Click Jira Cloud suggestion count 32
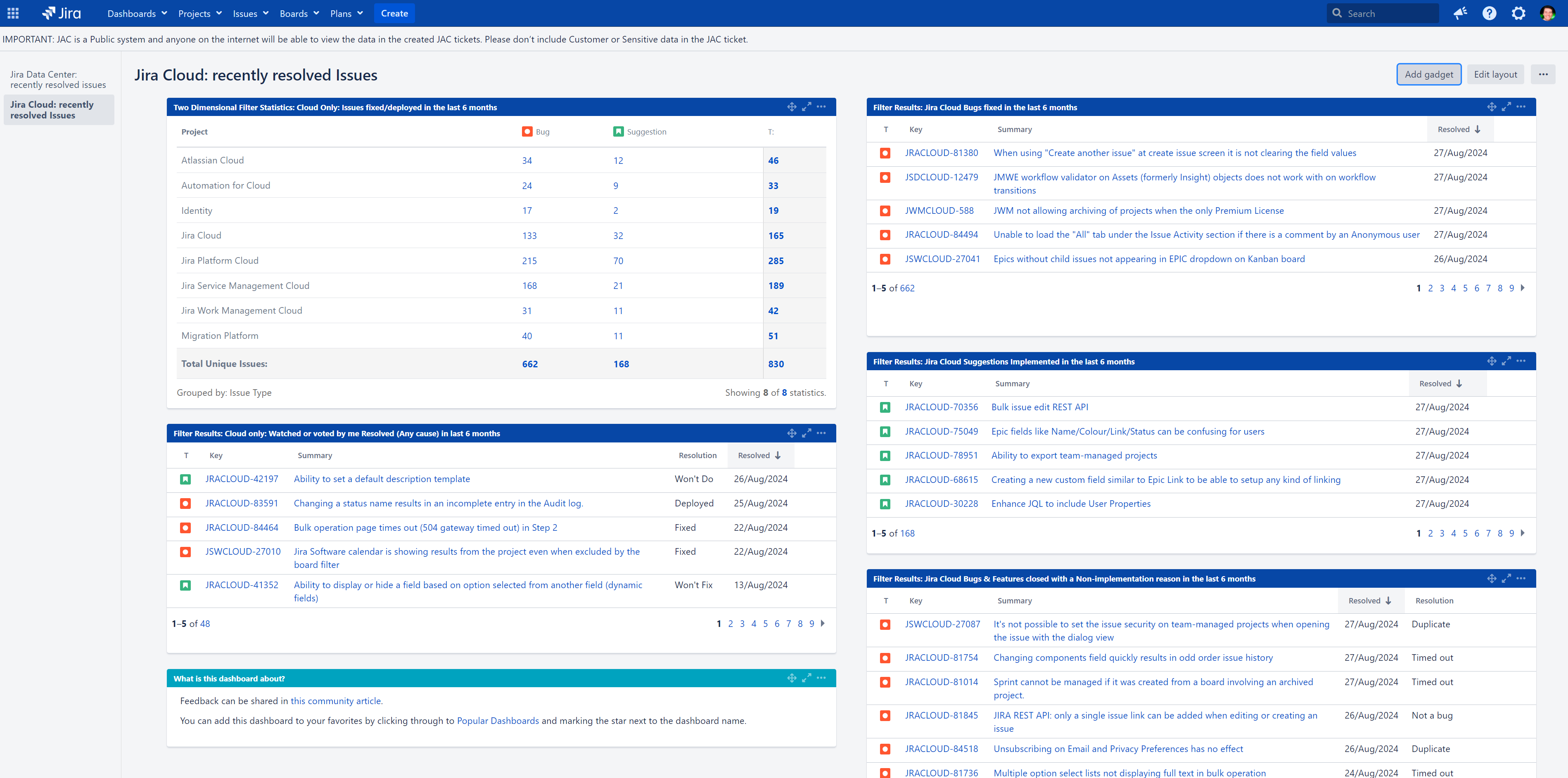This screenshot has height=778, width=1568. tap(618, 236)
